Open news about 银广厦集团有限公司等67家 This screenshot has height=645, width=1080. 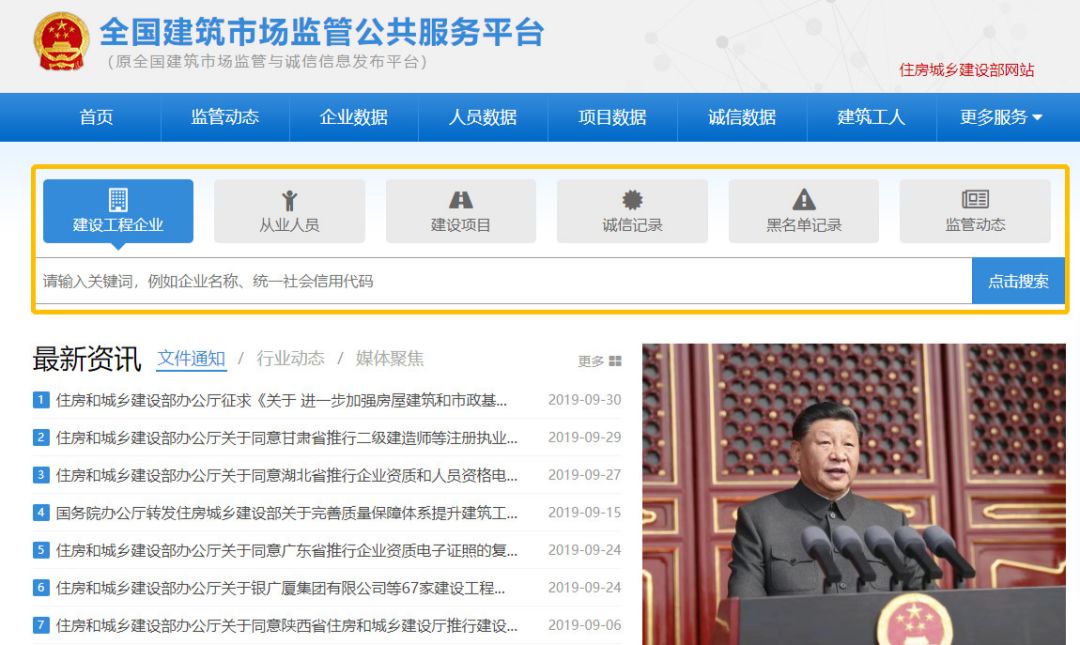pos(280,588)
